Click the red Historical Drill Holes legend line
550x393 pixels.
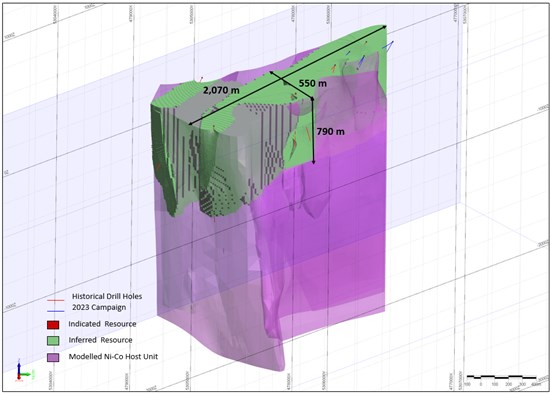click(x=55, y=301)
